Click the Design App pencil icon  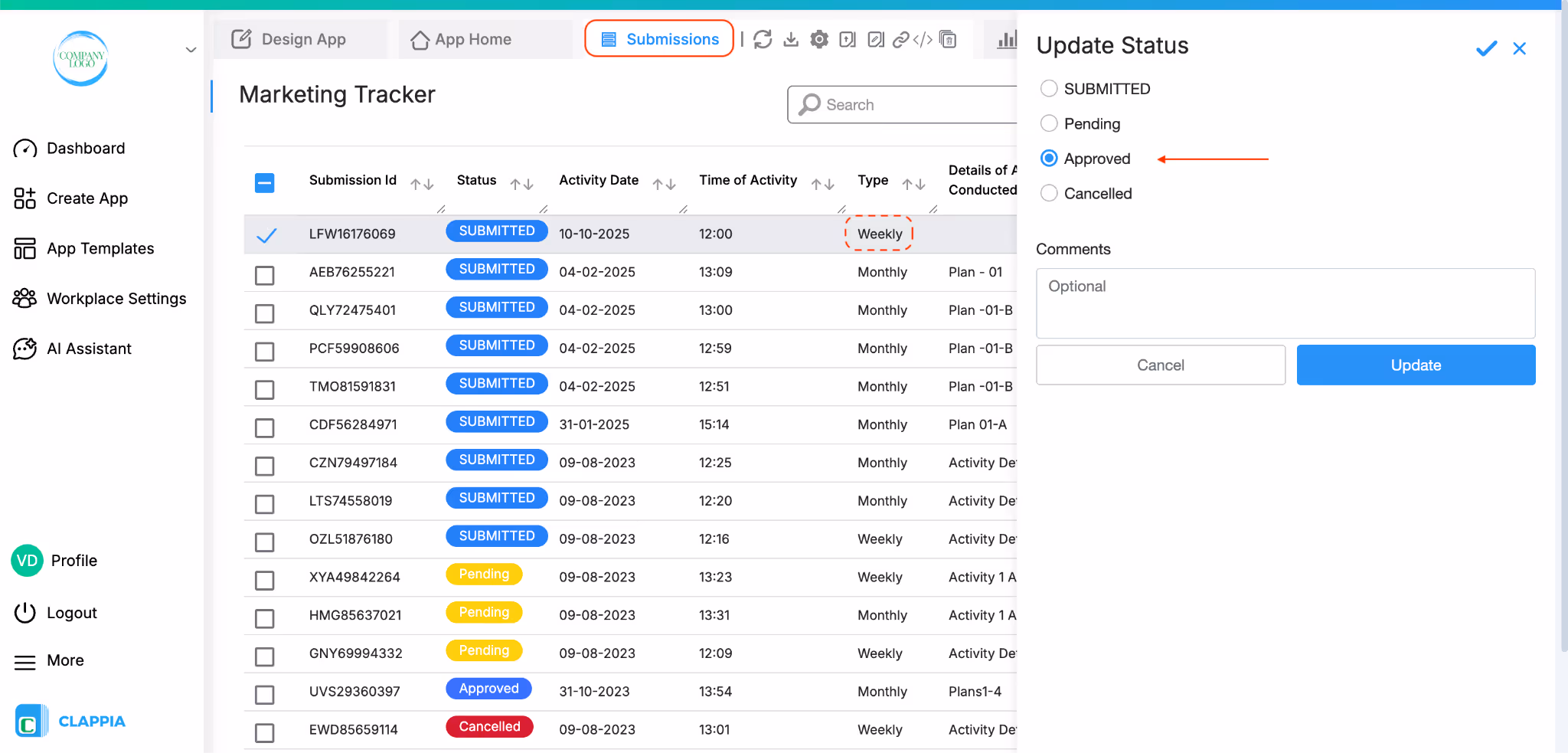click(241, 39)
